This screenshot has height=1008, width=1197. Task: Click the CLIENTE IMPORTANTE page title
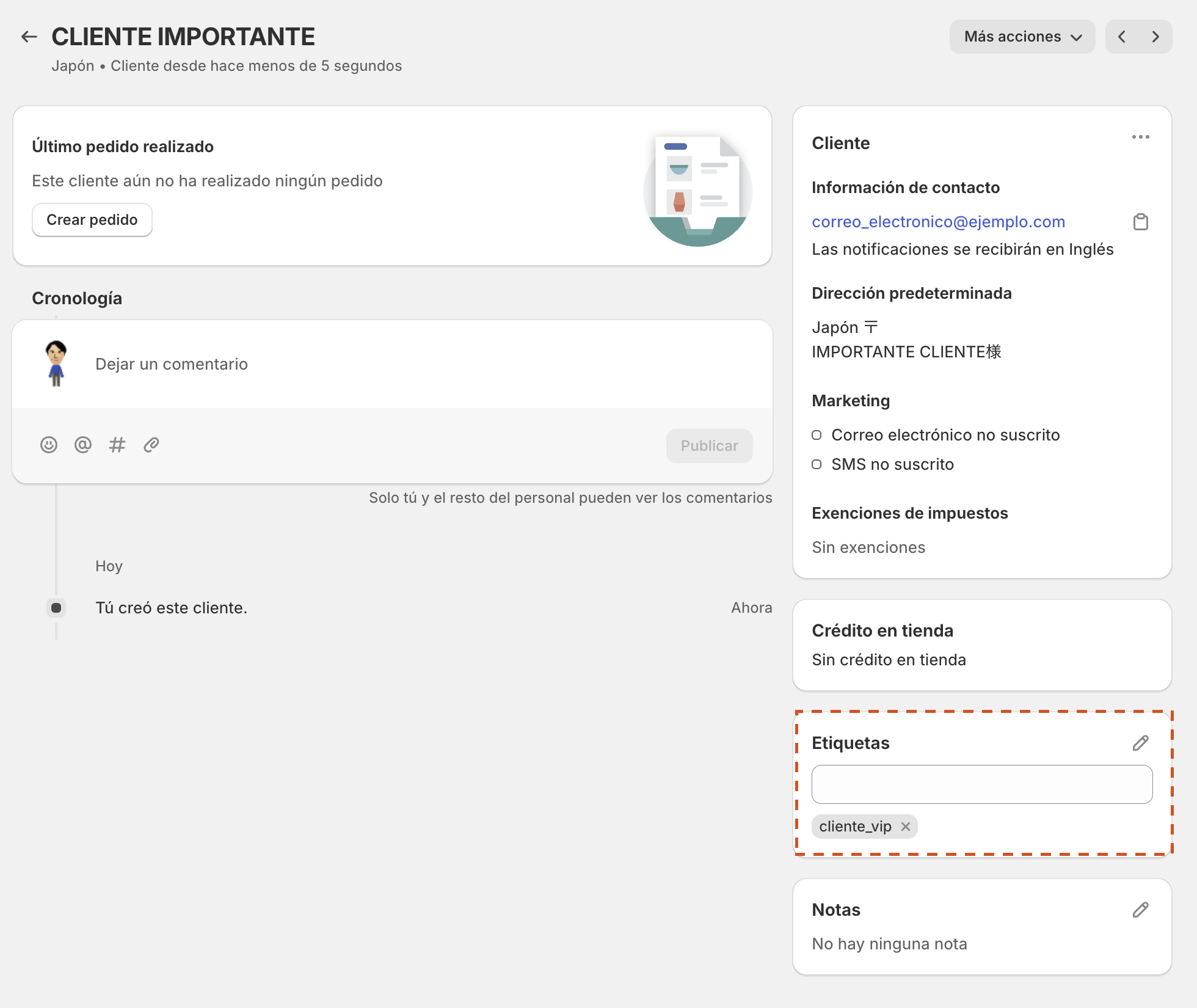click(x=183, y=37)
